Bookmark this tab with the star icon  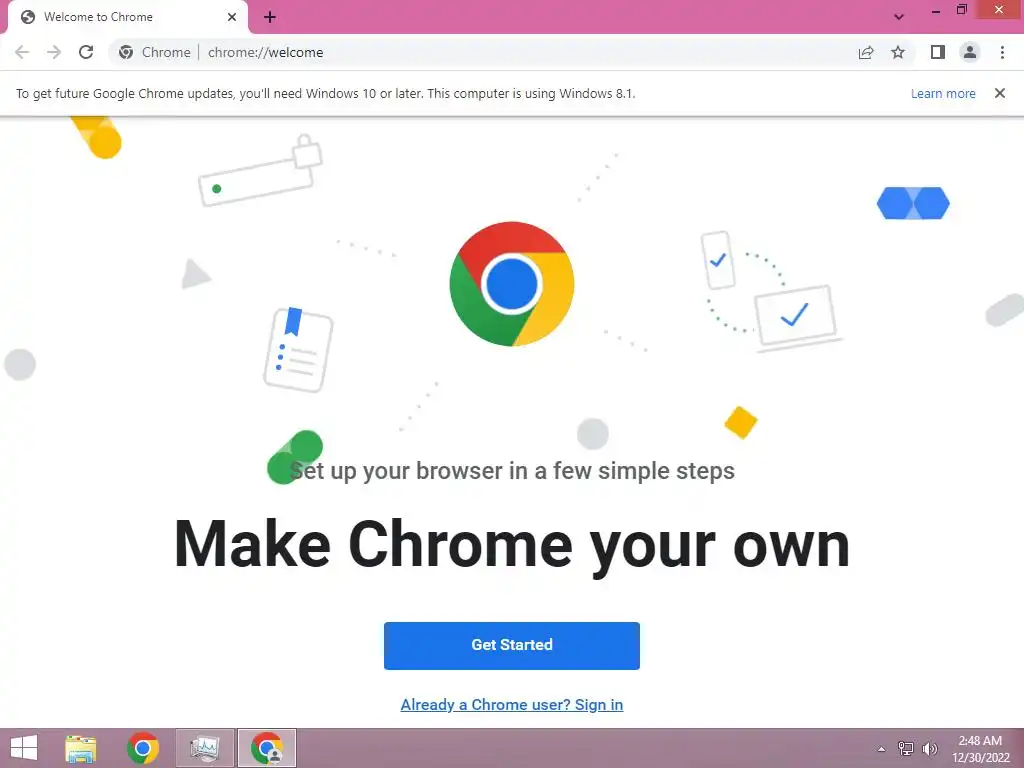(x=898, y=52)
